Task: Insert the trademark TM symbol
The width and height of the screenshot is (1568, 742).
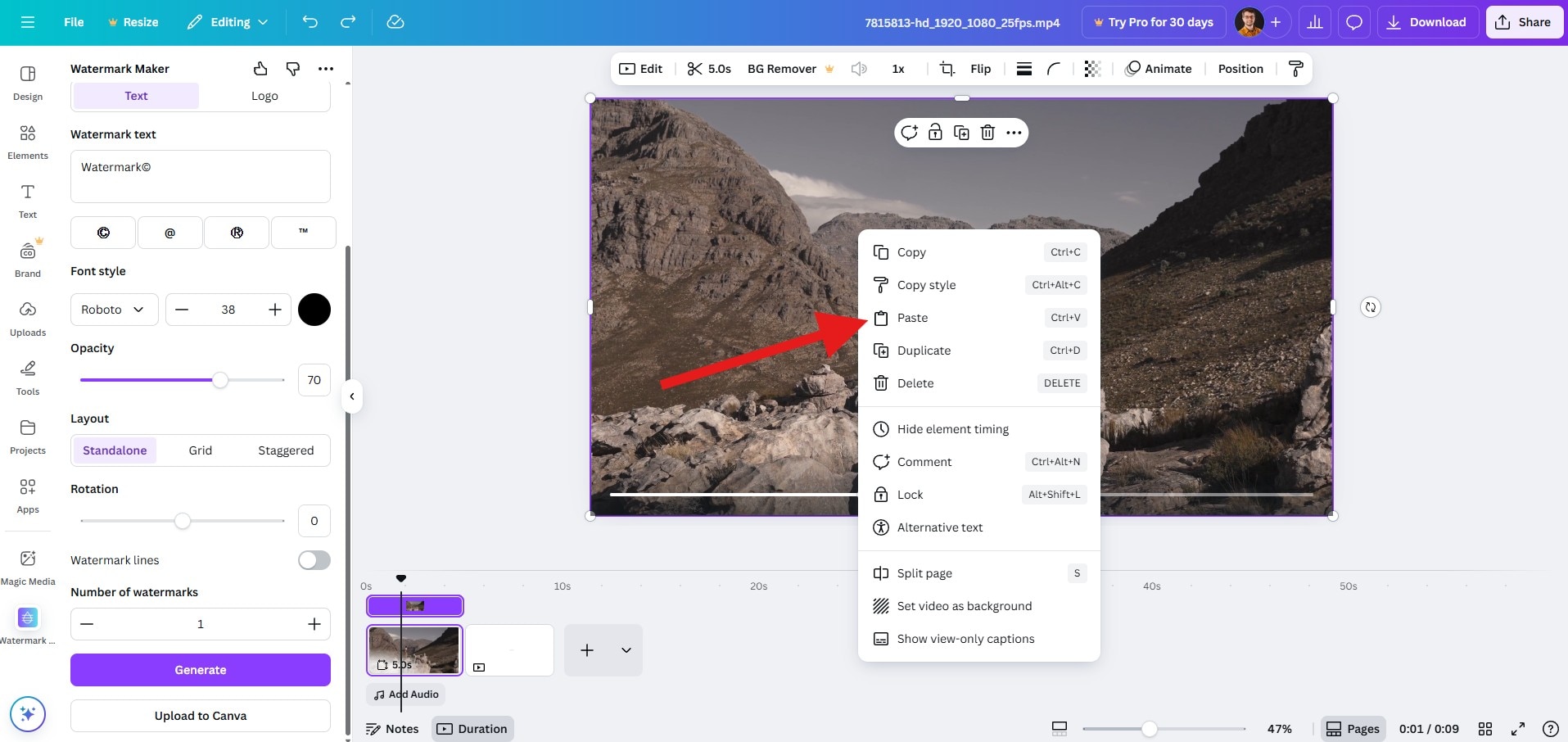Action: [x=303, y=233]
